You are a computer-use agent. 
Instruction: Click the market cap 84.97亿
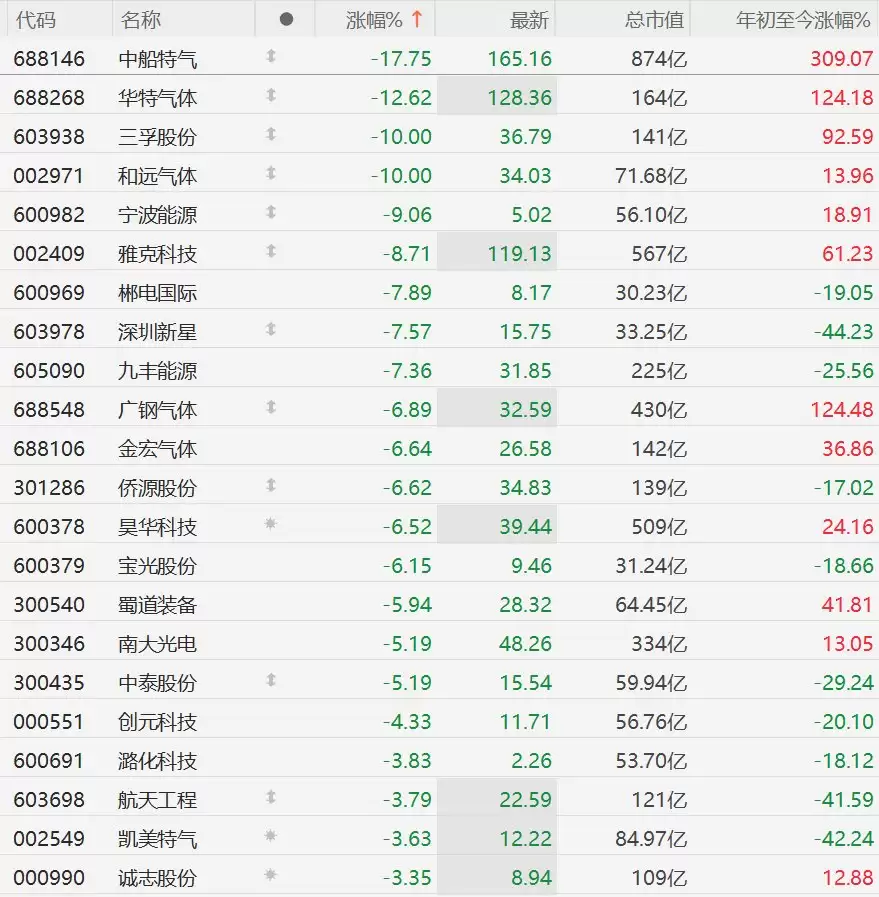[651, 839]
